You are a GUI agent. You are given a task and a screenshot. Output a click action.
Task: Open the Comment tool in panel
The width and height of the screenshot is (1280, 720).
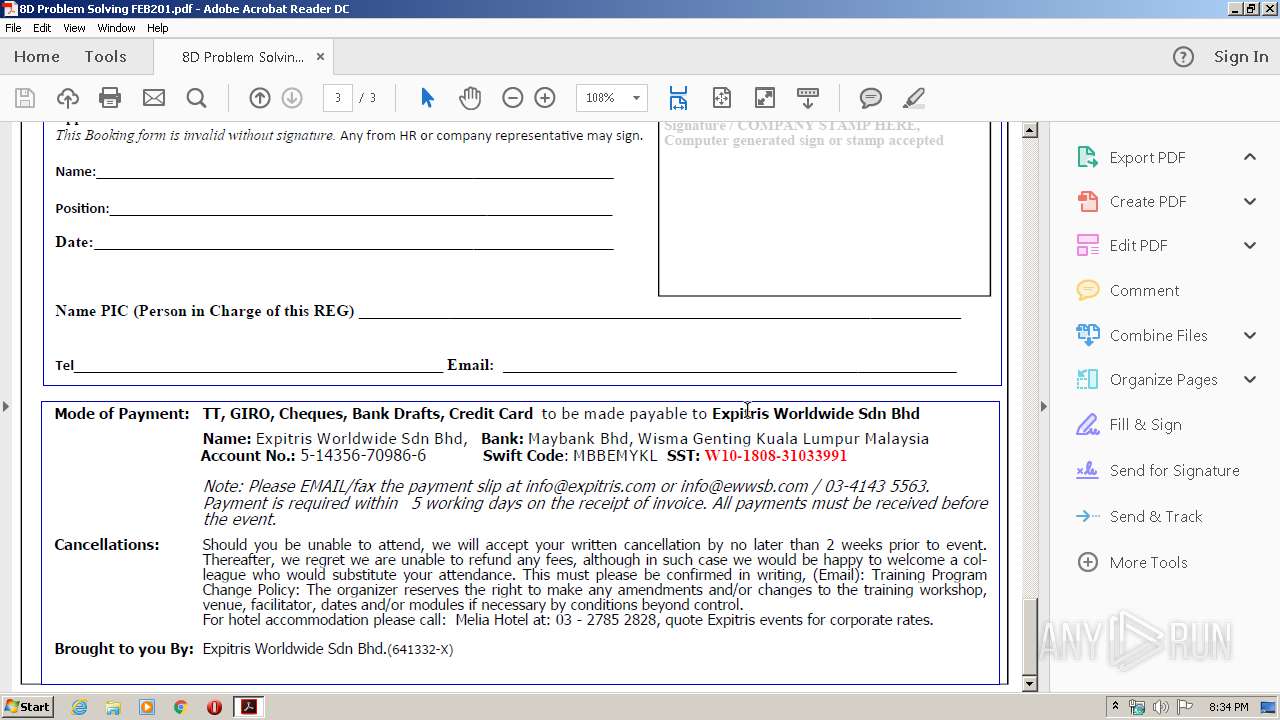point(1144,290)
